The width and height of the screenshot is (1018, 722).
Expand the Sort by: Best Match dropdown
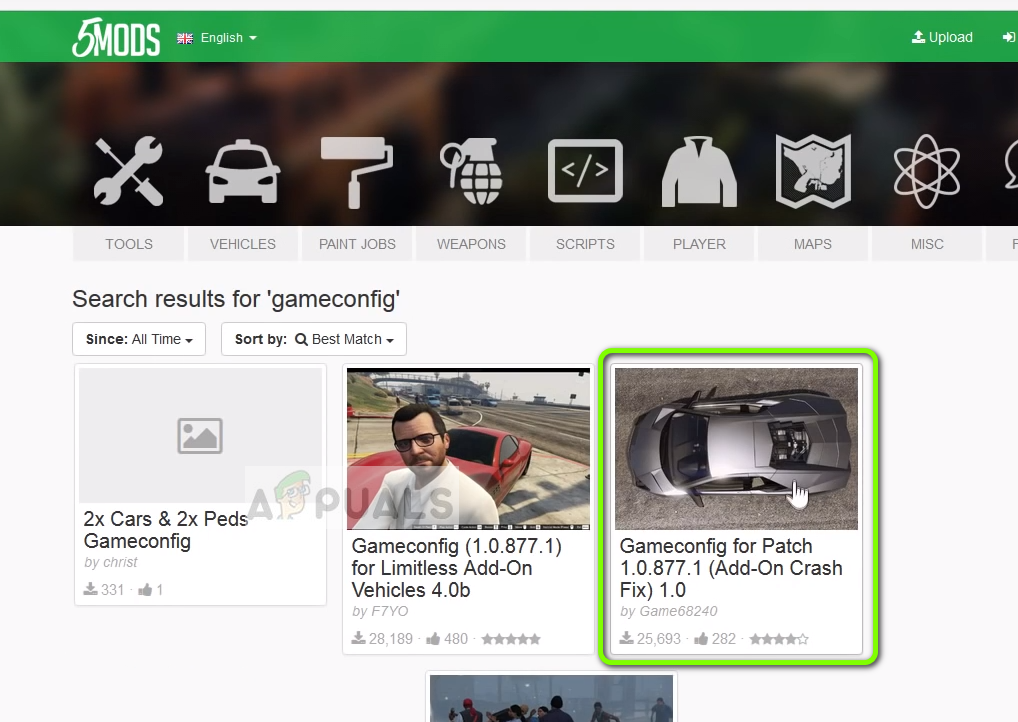point(314,339)
